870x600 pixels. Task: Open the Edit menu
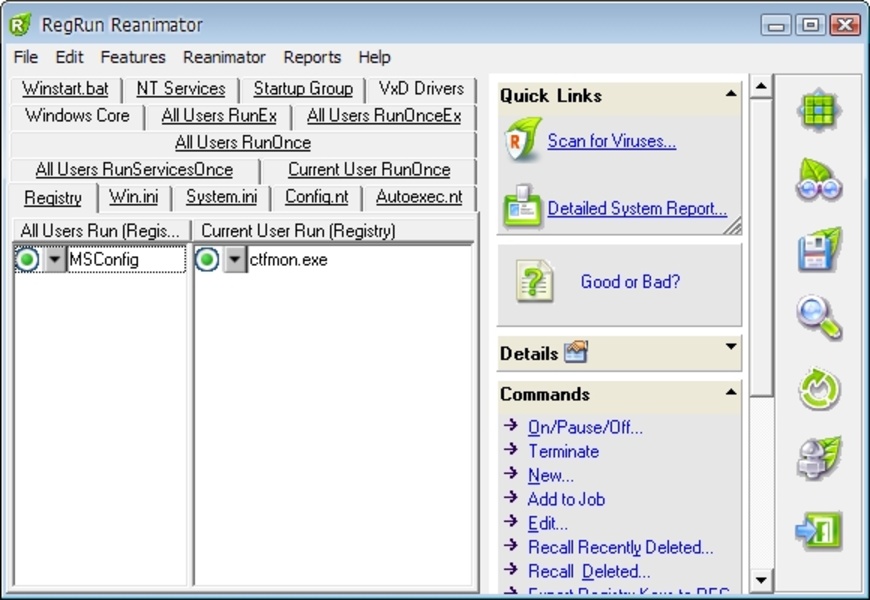(69, 57)
